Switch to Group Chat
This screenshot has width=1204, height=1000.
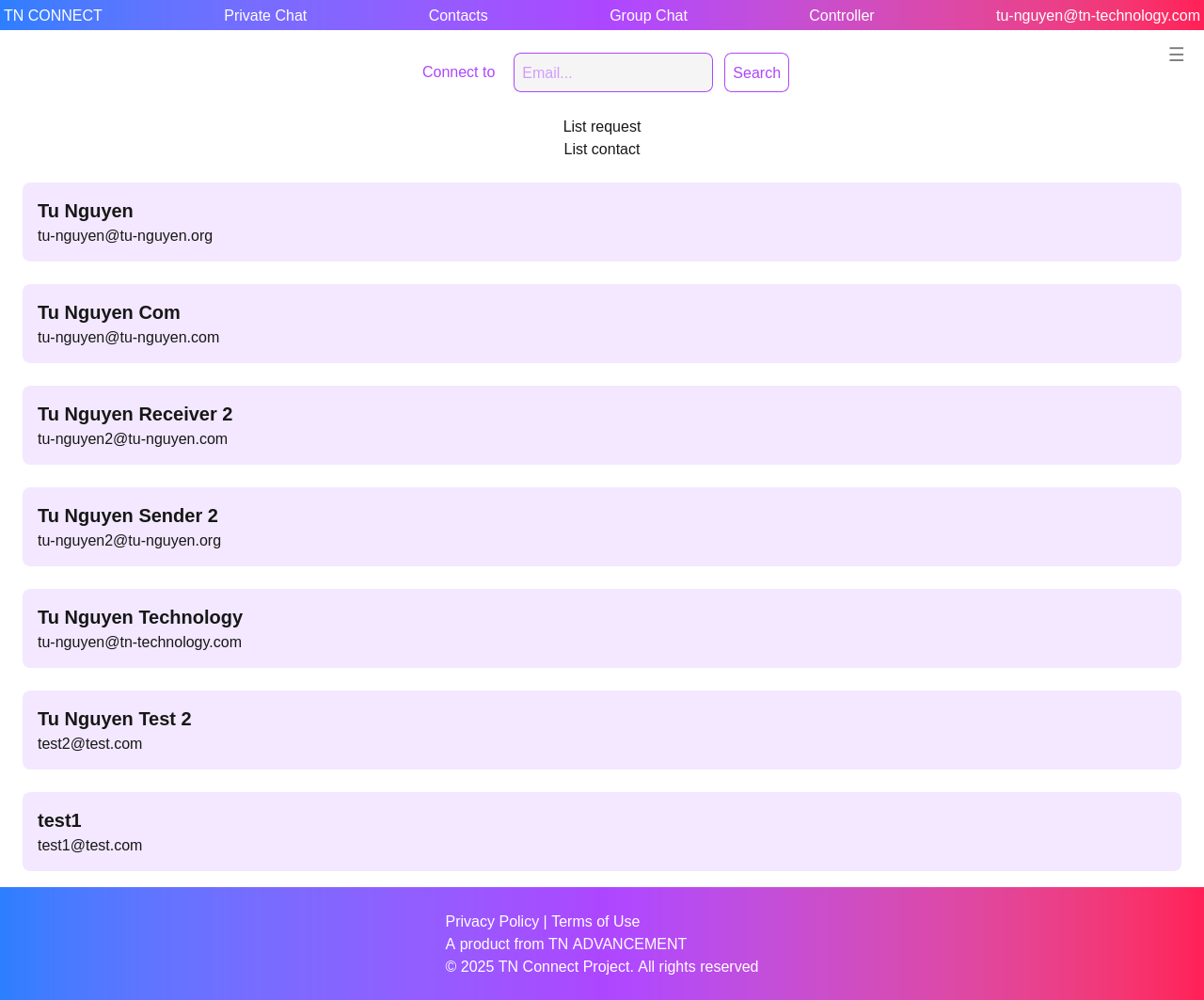[x=648, y=15]
